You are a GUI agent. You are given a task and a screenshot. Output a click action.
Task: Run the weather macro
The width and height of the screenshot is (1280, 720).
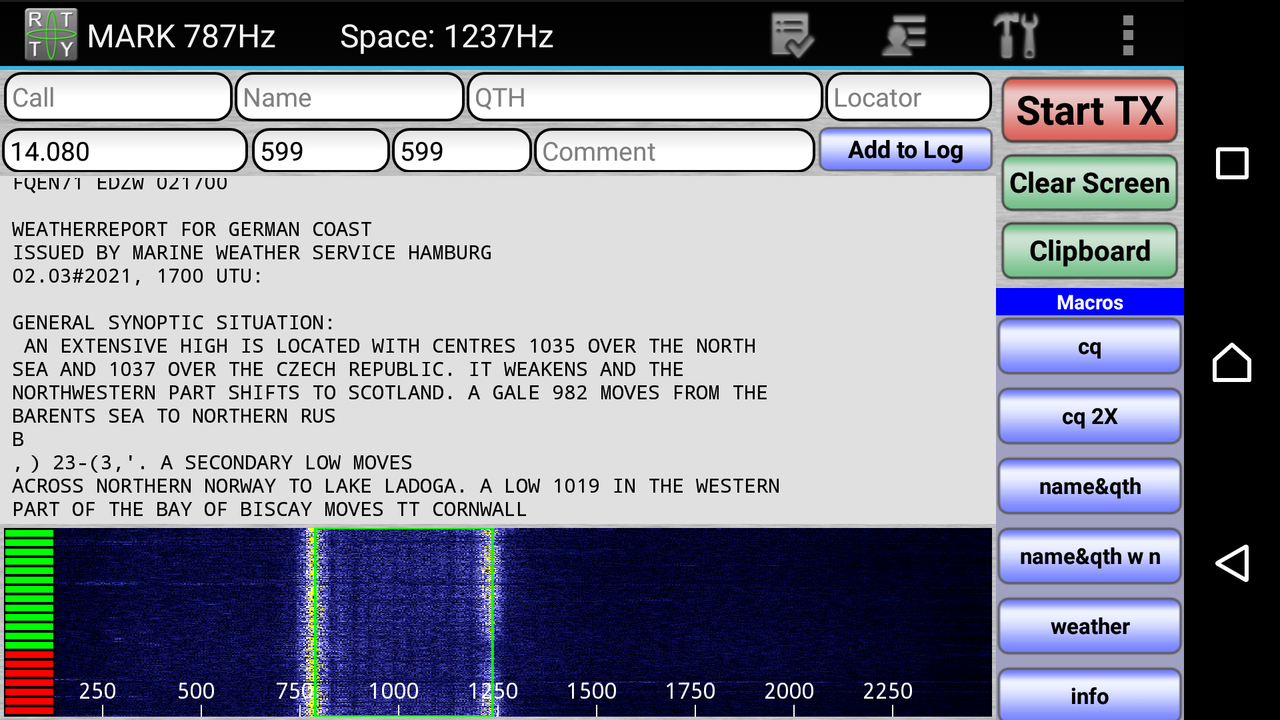coord(1090,627)
